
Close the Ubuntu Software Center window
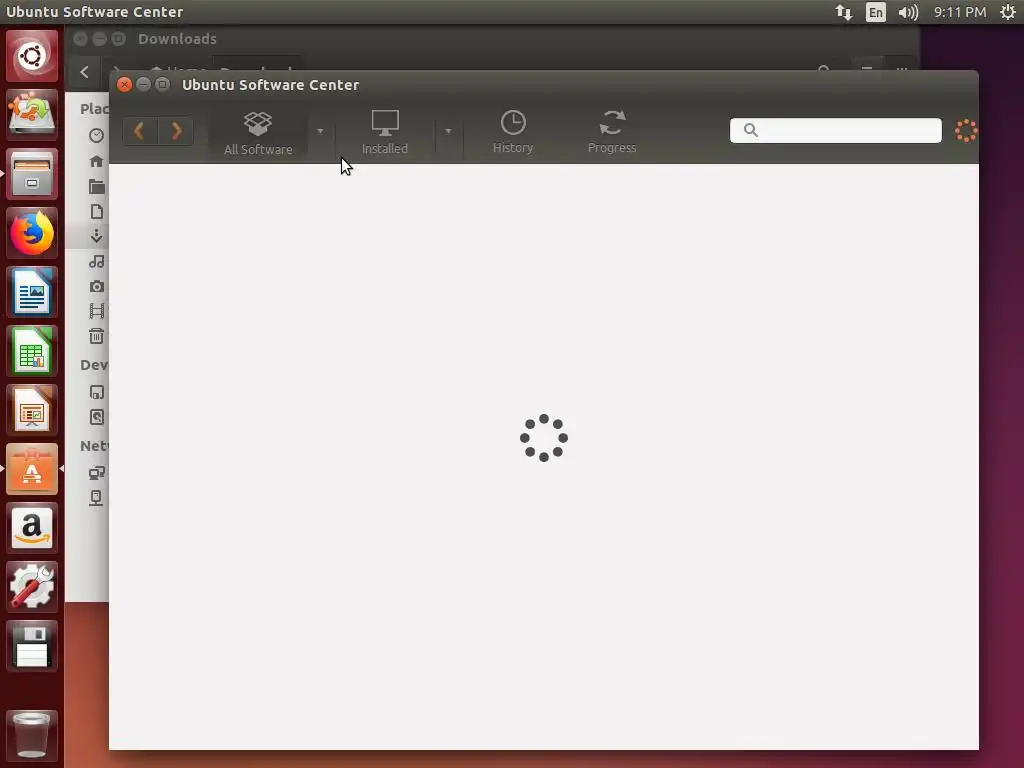click(124, 84)
